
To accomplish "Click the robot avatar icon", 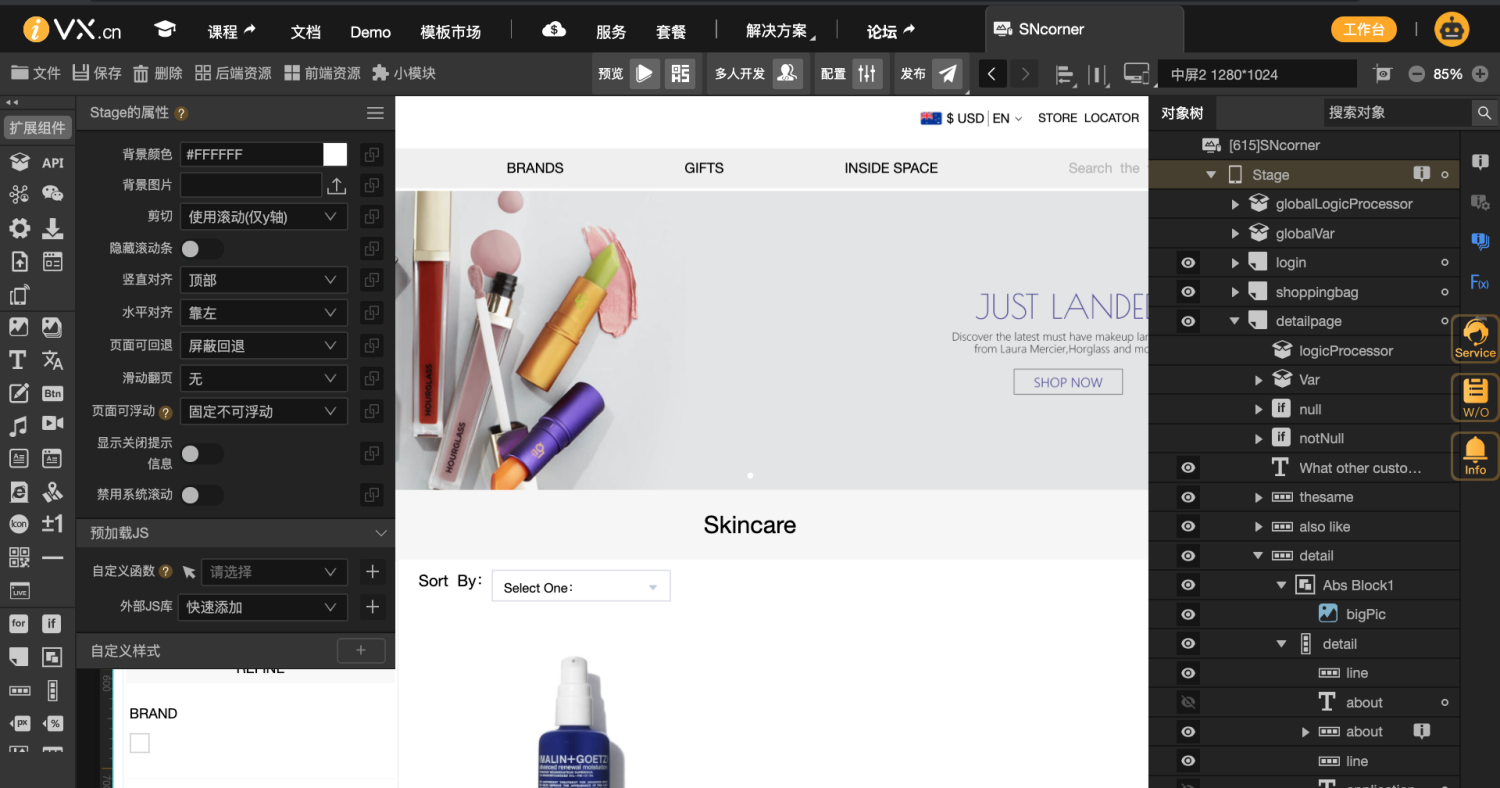I will point(1452,30).
